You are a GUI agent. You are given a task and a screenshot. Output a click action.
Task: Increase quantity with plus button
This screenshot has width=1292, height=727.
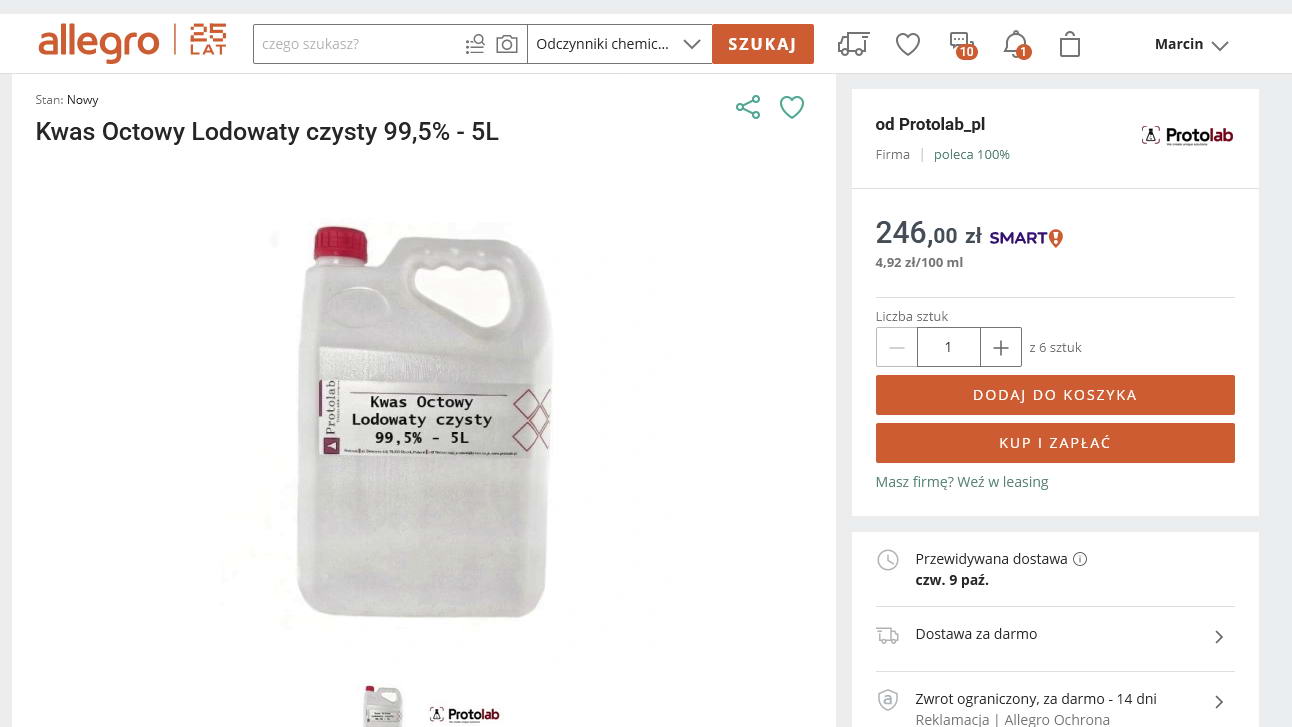pyautogui.click(x=1001, y=347)
